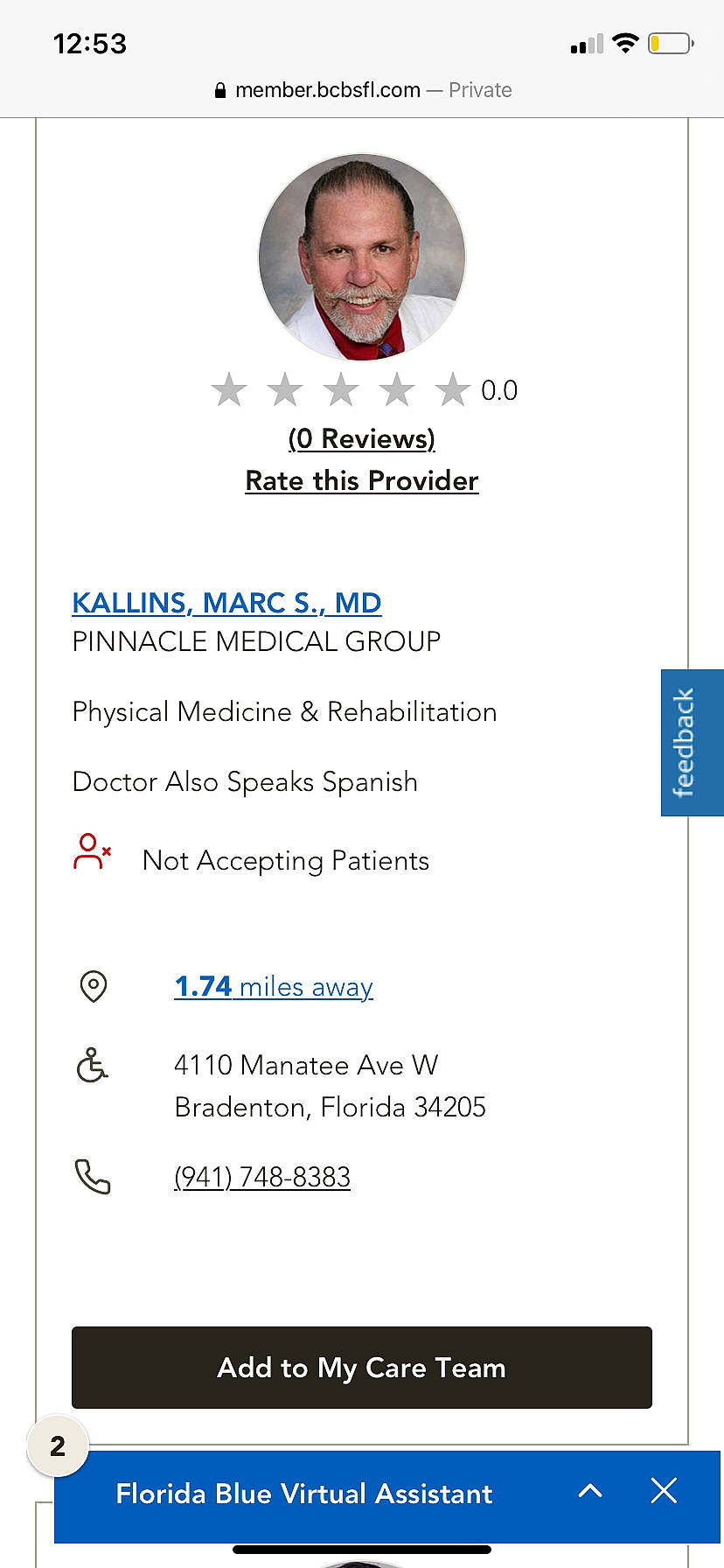Call (941) 748-8383 phone number
The image size is (724, 1568).
262,1177
